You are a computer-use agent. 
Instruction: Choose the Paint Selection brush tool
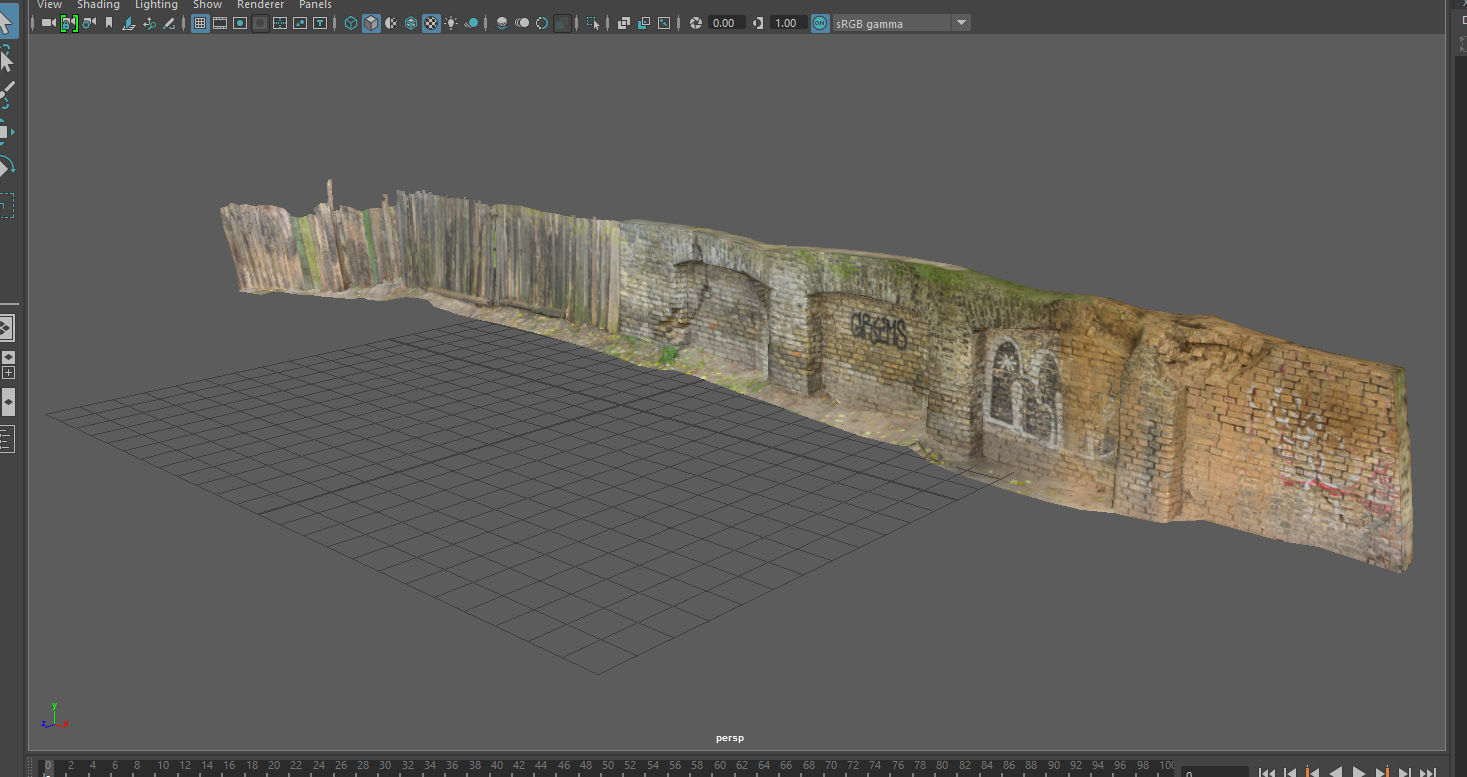click(6, 95)
